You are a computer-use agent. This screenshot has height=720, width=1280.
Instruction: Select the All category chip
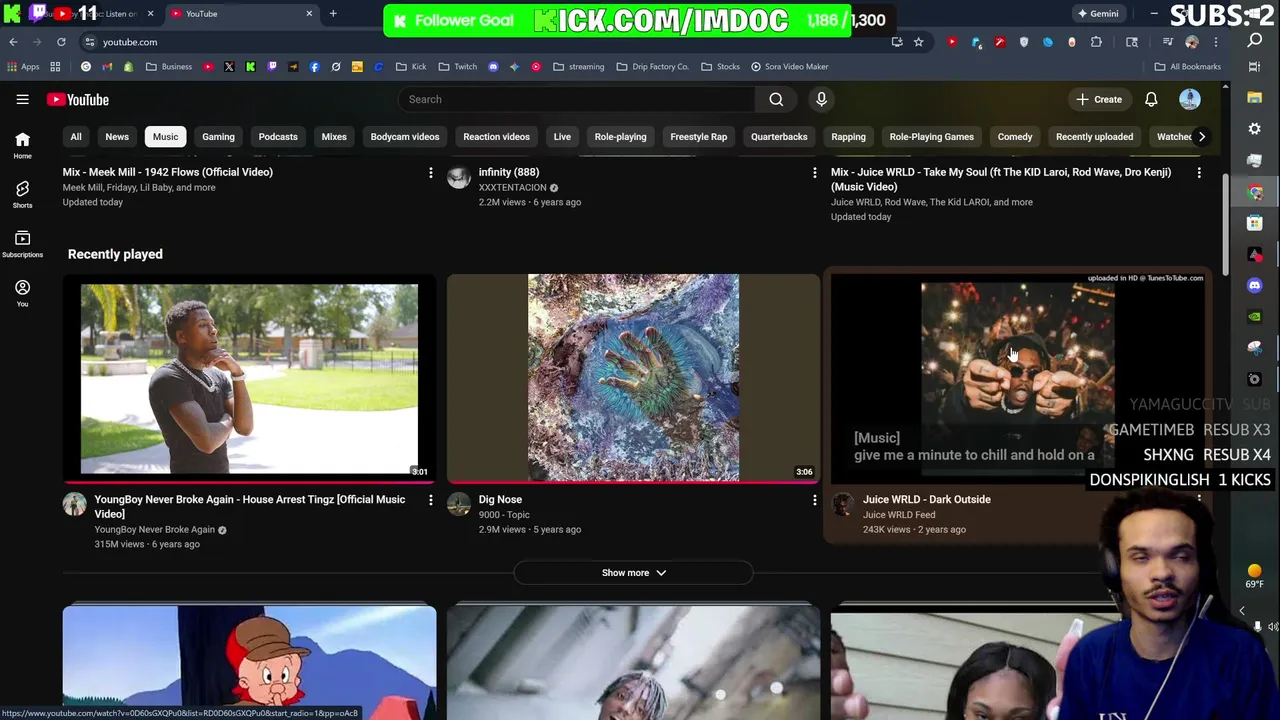(76, 137)
